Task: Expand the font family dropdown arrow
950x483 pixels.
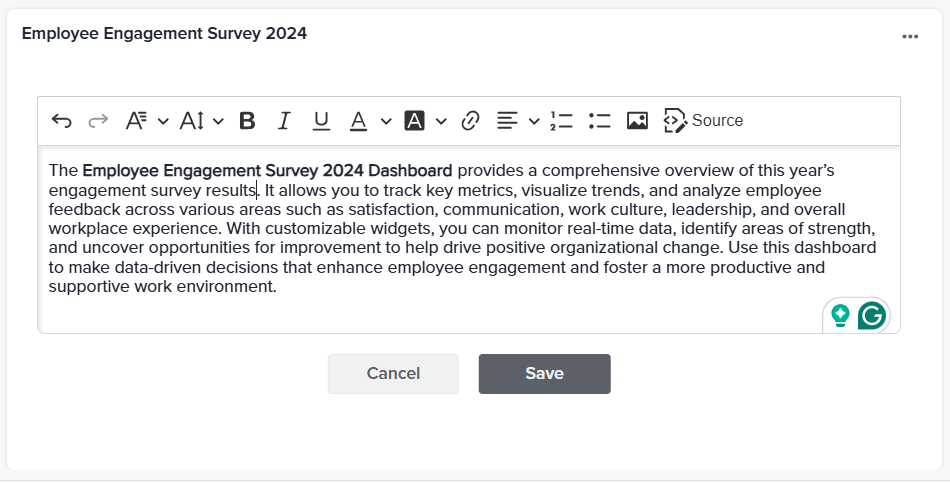Action: tap(163, 121)
